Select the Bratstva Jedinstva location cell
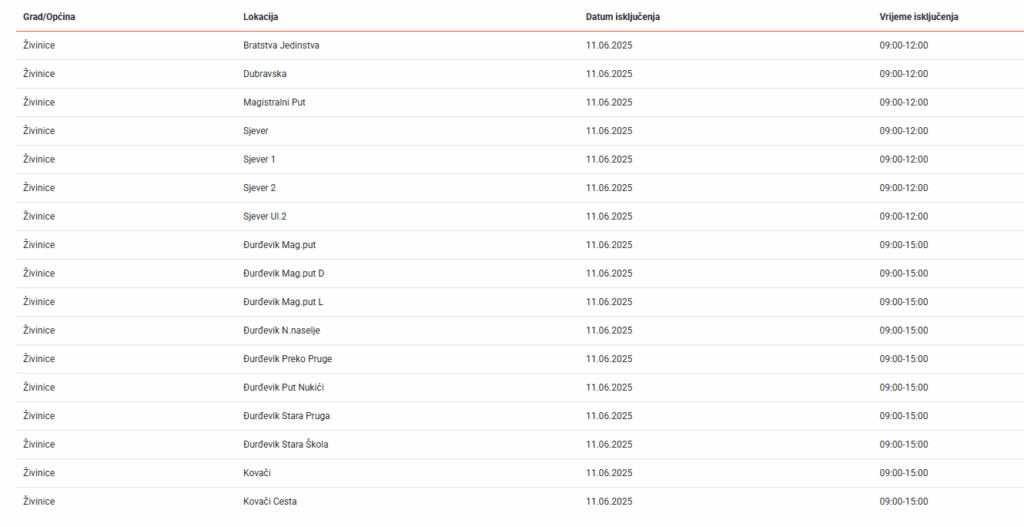Image resolution: width=1024 pixels, height=527 pixels. (281, 46)
